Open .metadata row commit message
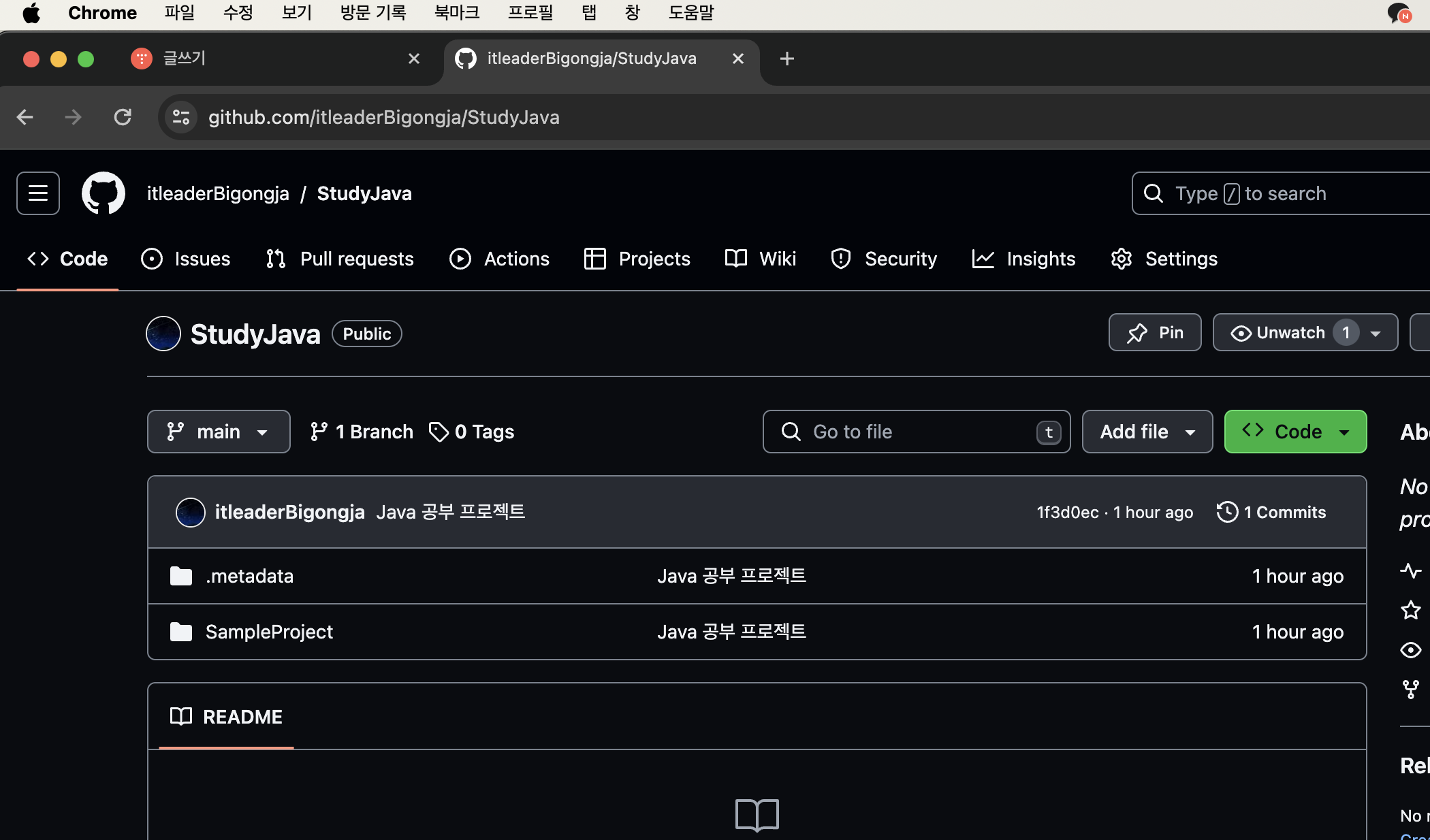 [731, 576]
